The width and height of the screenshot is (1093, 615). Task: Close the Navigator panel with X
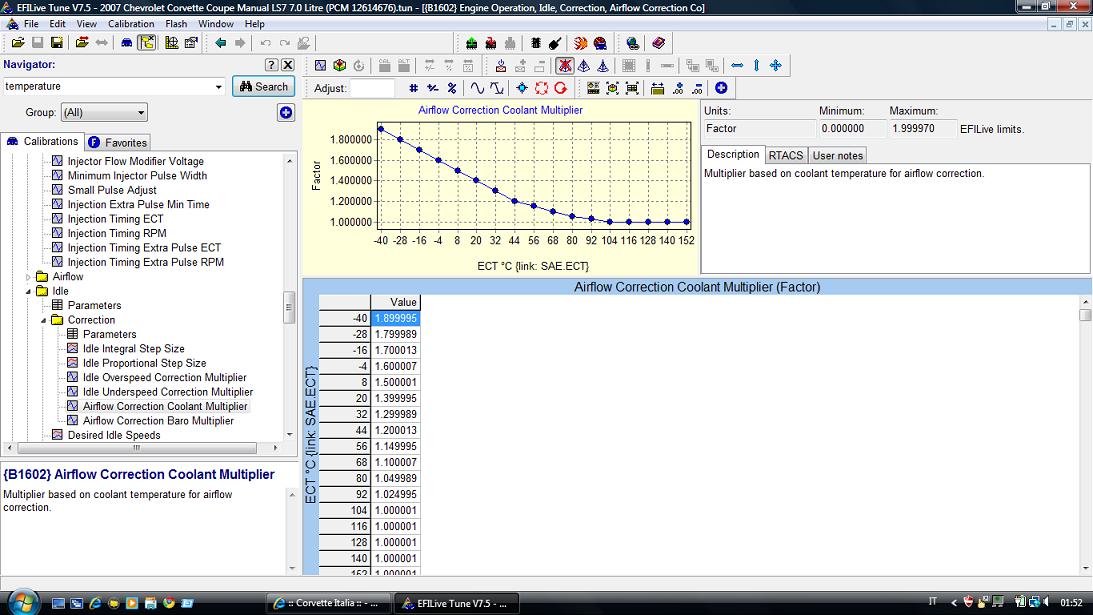[x=288, y=65]
